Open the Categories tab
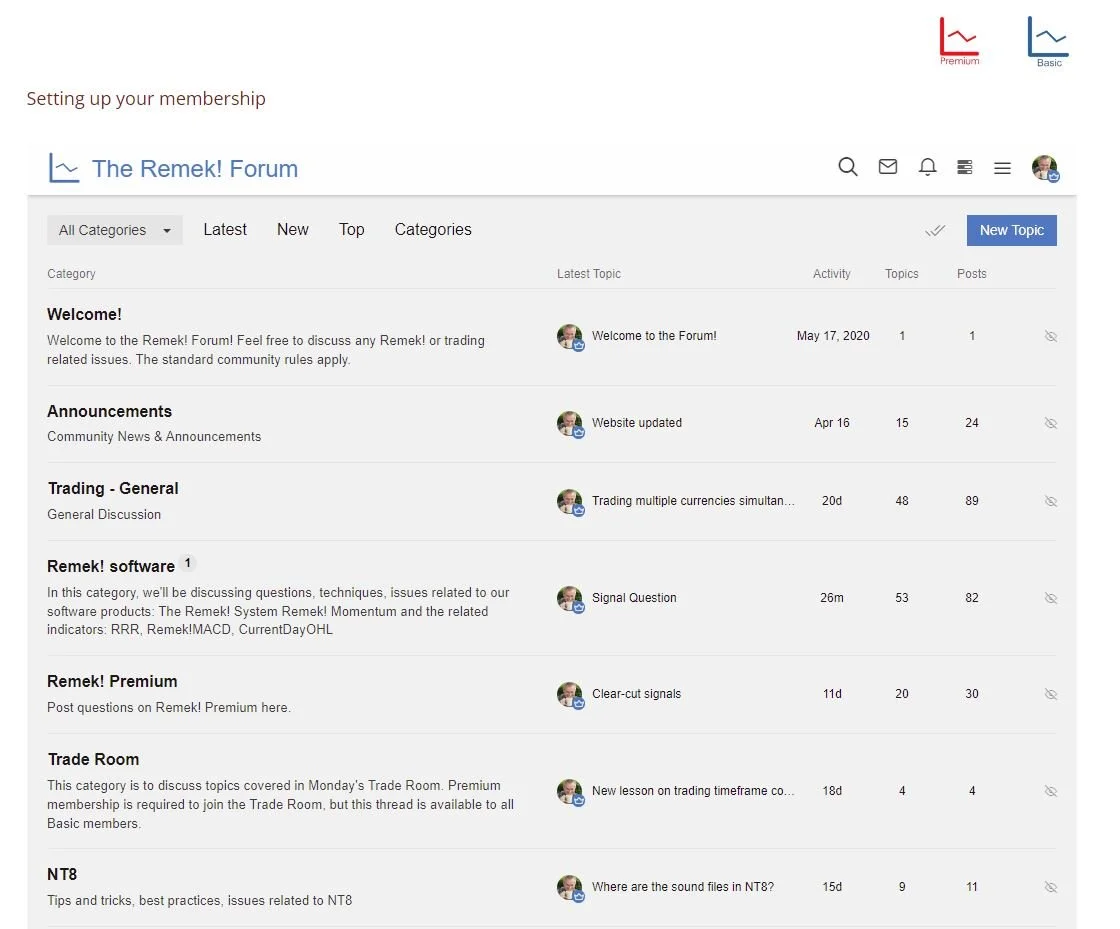Screen dimensions: 1120x929 [433, 229]
